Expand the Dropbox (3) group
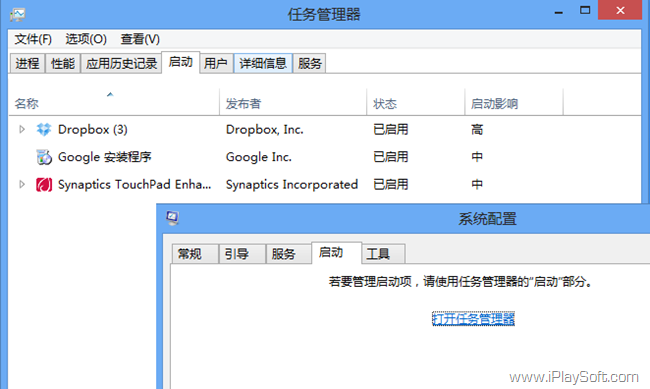The height and width of the screenshot is (389, 650). (22, 129)
